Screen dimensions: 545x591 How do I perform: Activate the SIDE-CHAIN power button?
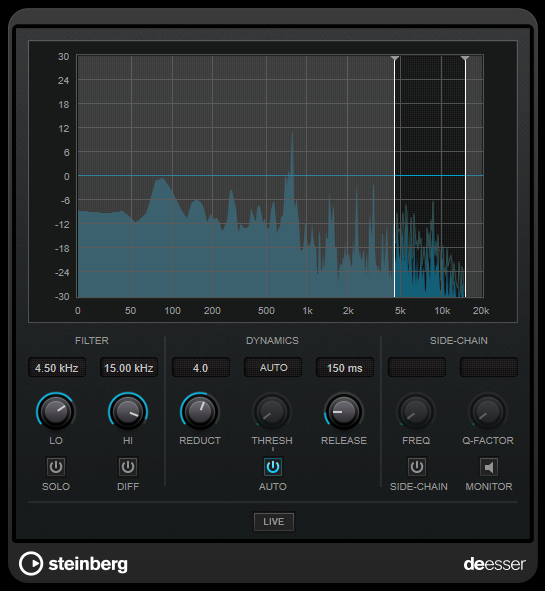click(x=416, y=467)
